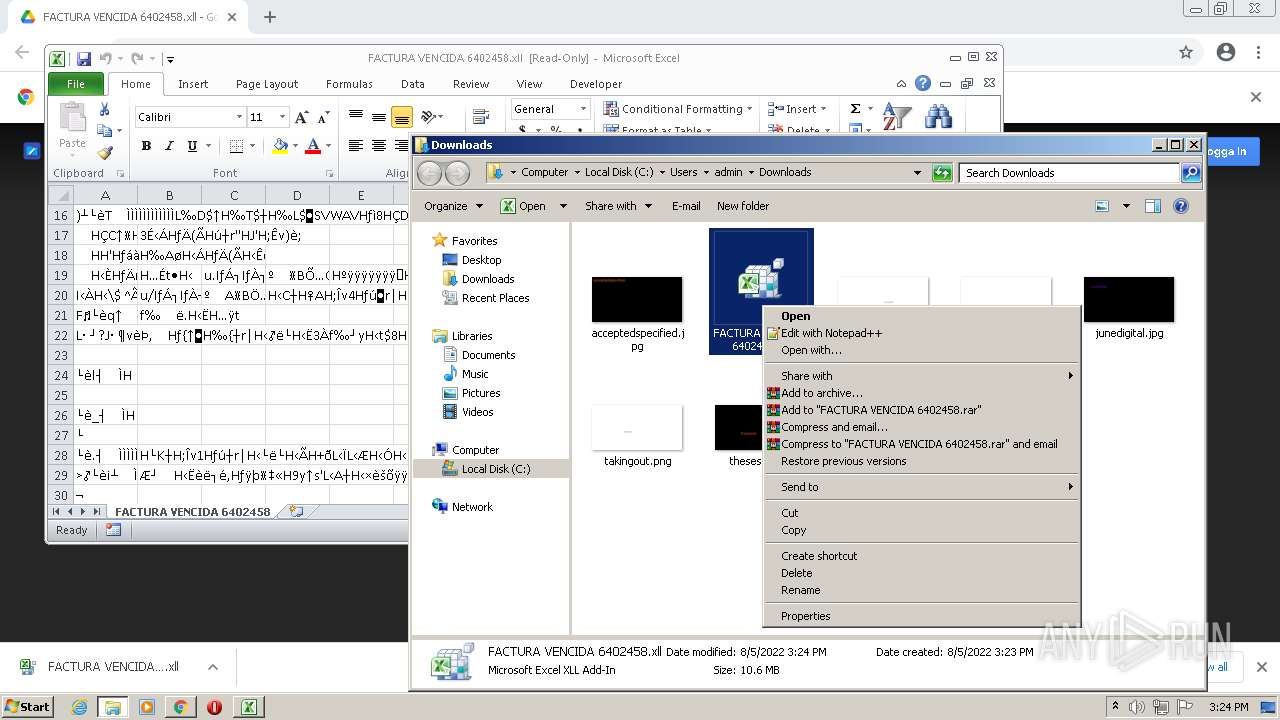Switch to the Page Layout ribbon tab
This screenshot has height=720, width=1280.
click(x=267, y=84)
